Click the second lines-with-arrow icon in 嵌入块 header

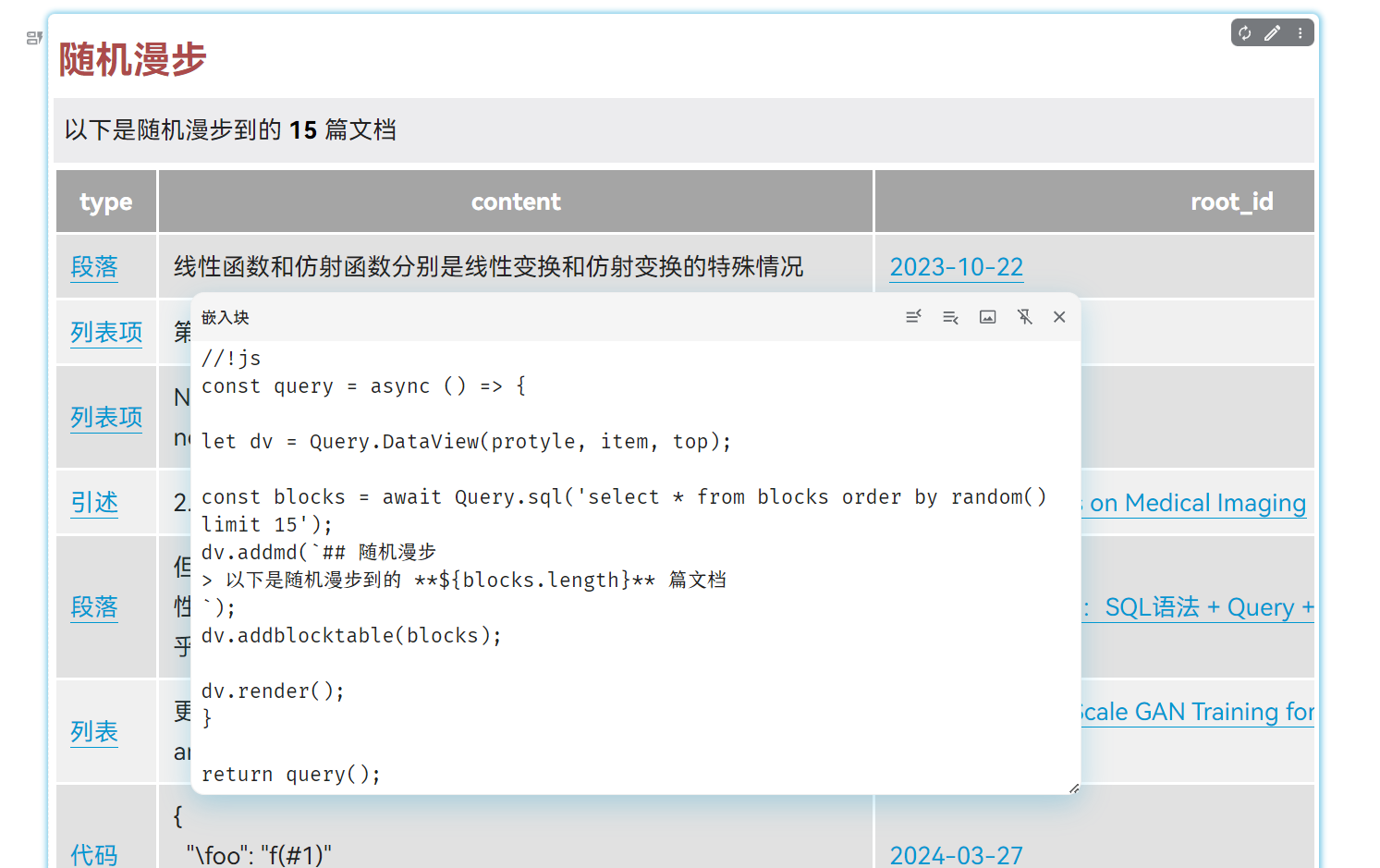(x=950, y=317)
